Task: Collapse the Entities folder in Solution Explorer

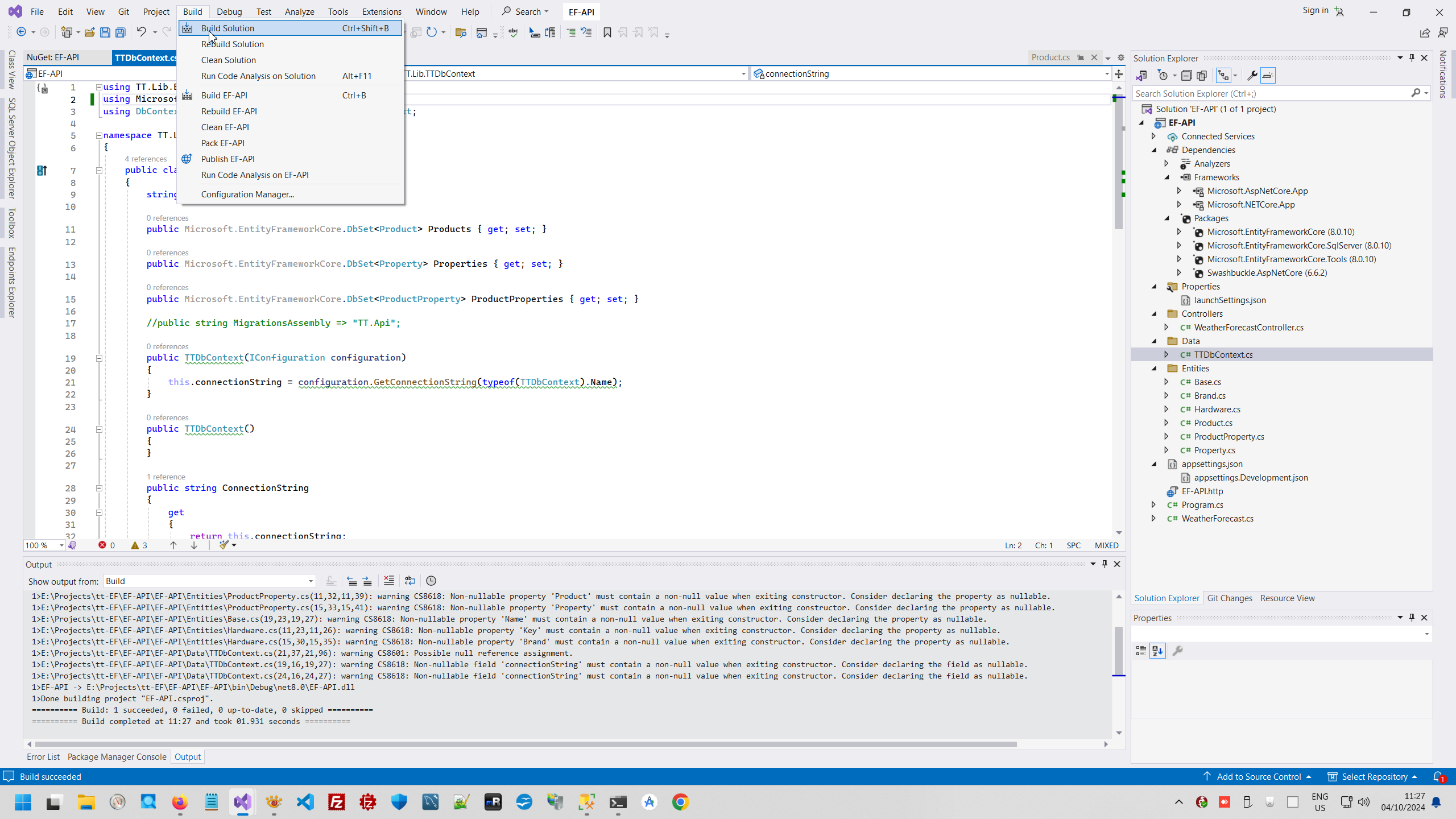Action: tap(1155, 369)
